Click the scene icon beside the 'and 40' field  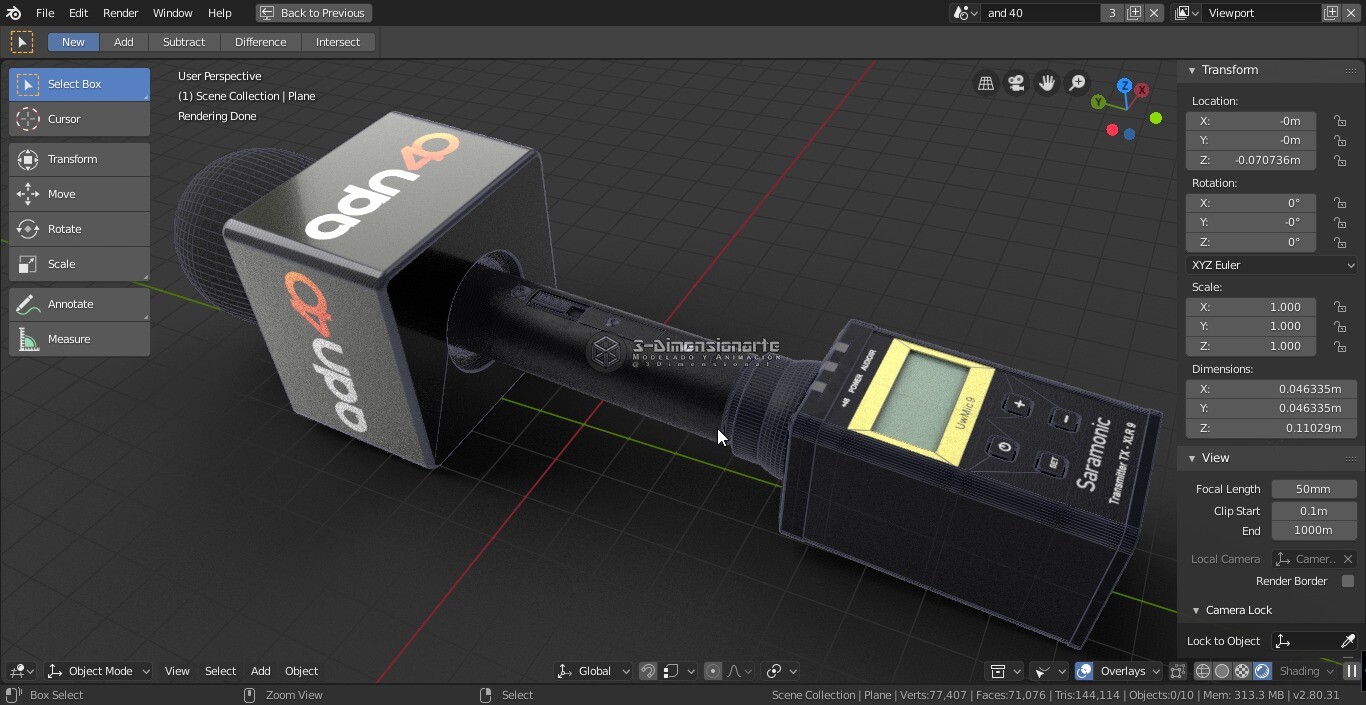point(964,13)
